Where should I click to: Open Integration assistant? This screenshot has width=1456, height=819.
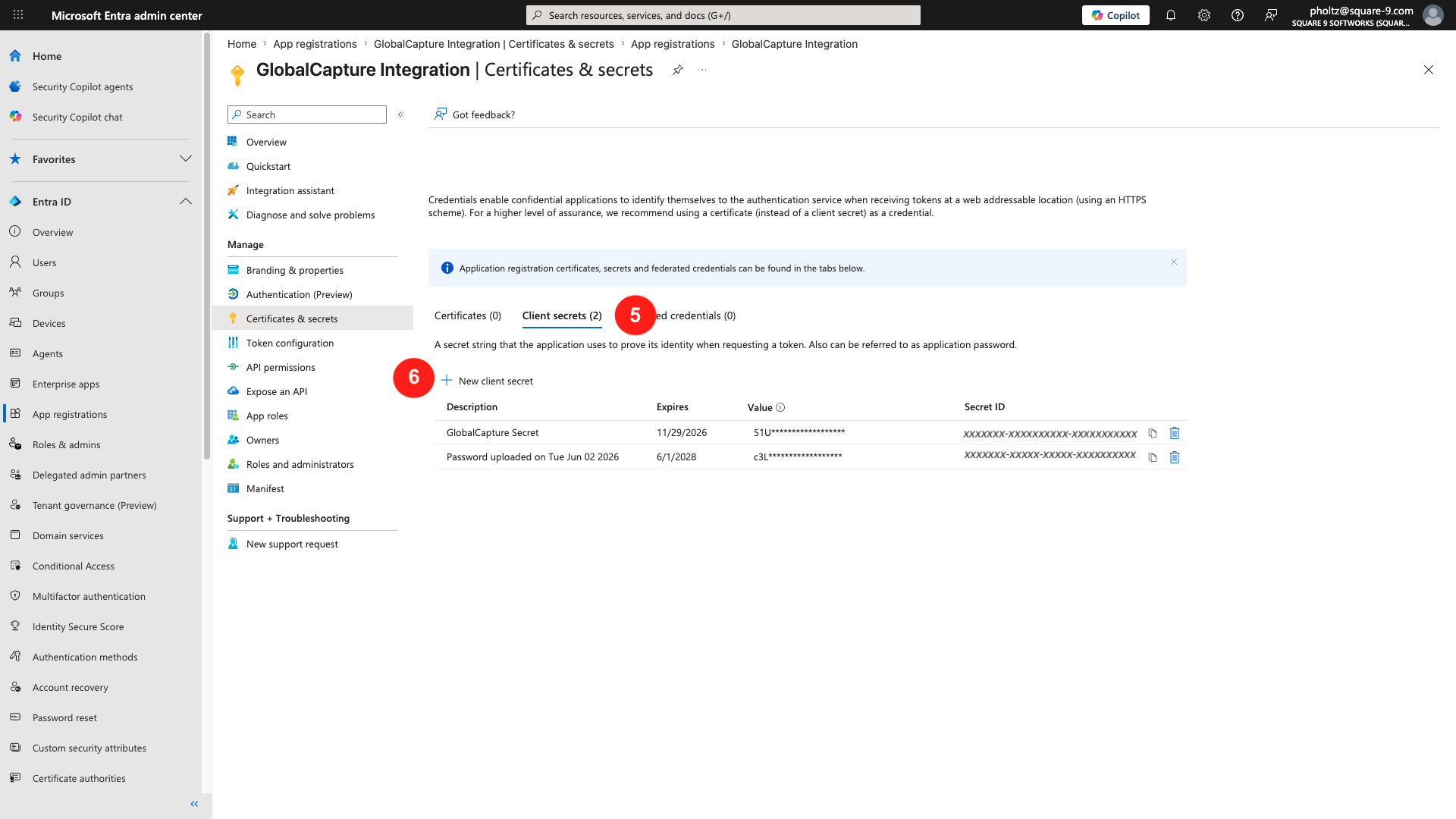tap(290, 190)
